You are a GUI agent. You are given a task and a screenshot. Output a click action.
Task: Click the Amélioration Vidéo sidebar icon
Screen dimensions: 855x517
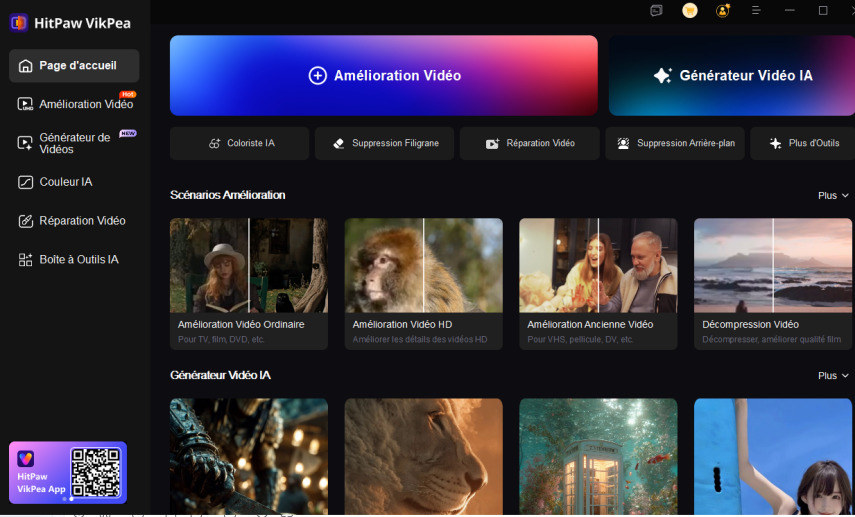point(25,104)
